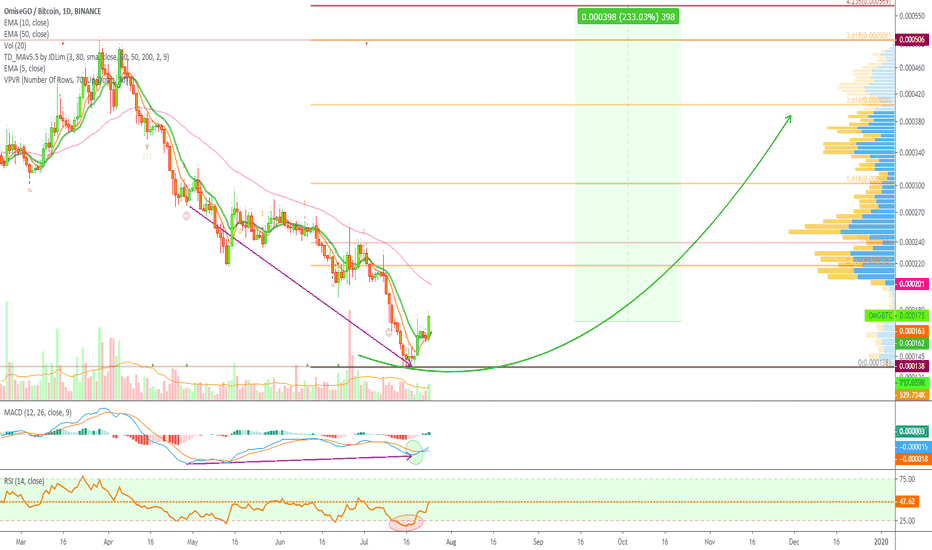
Task: Click the green 0.000003 MACD histogram value
Action: coord(912,431)
